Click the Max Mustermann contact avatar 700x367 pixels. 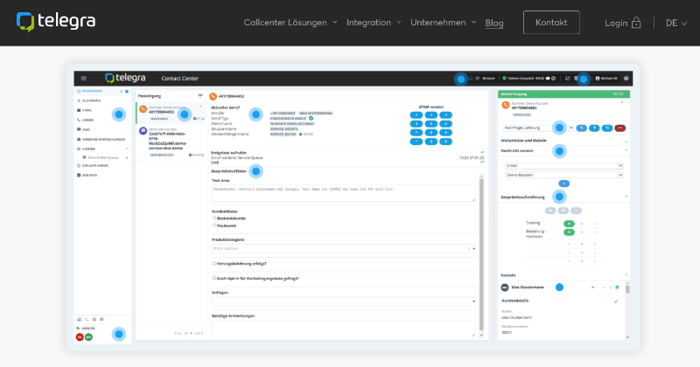505,288
